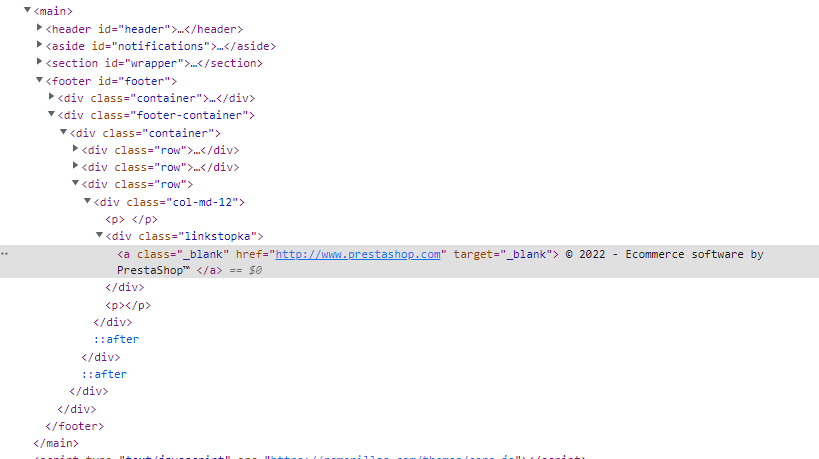Select the empty <p></p> row
Image resolution: width=819 pixels, height=459 pixels.
pos(128,305)
